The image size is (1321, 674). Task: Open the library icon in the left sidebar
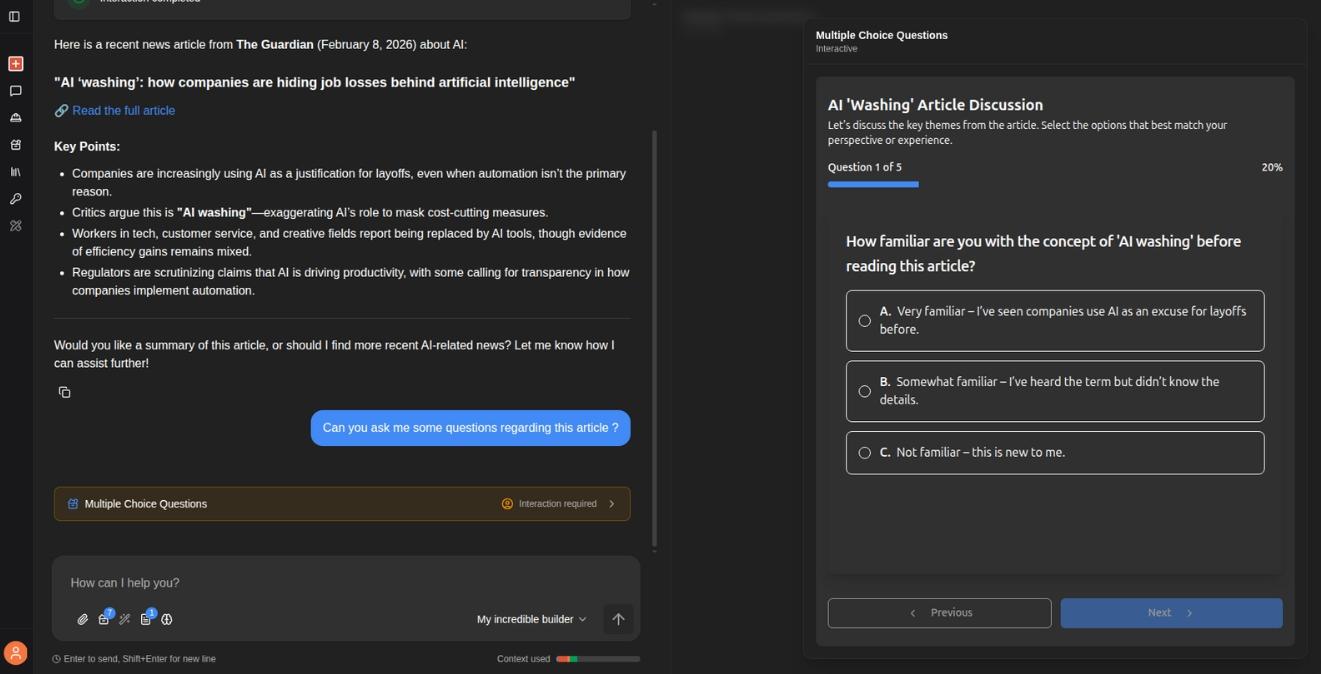click(x=15, y=171)
